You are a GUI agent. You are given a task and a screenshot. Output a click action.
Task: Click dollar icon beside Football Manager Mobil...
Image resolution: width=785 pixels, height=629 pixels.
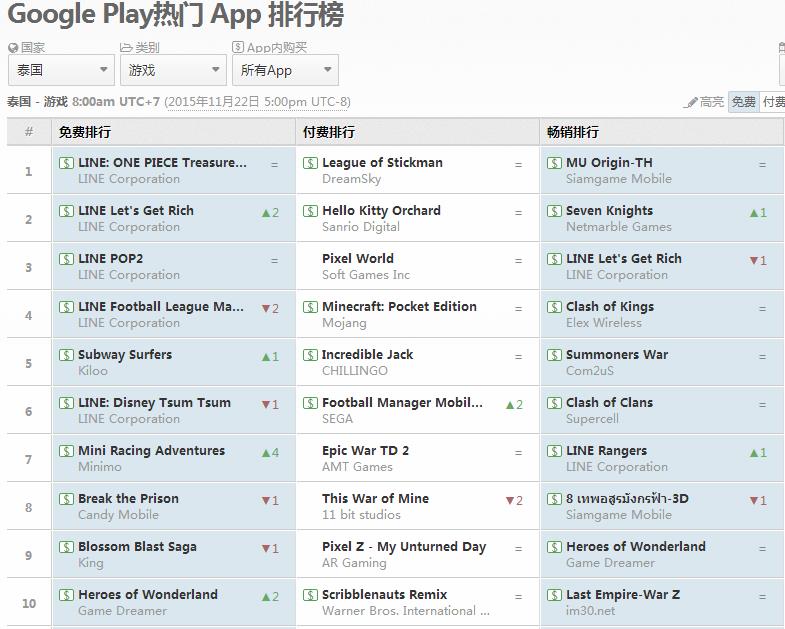(x=310, y=403)
